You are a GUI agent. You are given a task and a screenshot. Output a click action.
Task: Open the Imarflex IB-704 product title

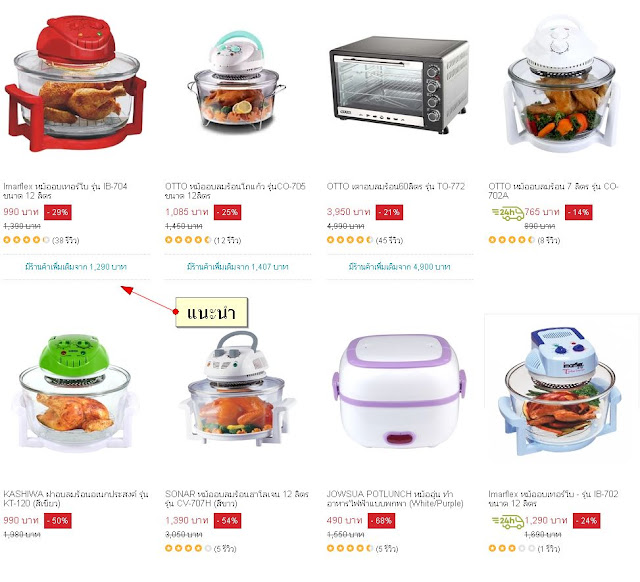click(x=65, y=191)
